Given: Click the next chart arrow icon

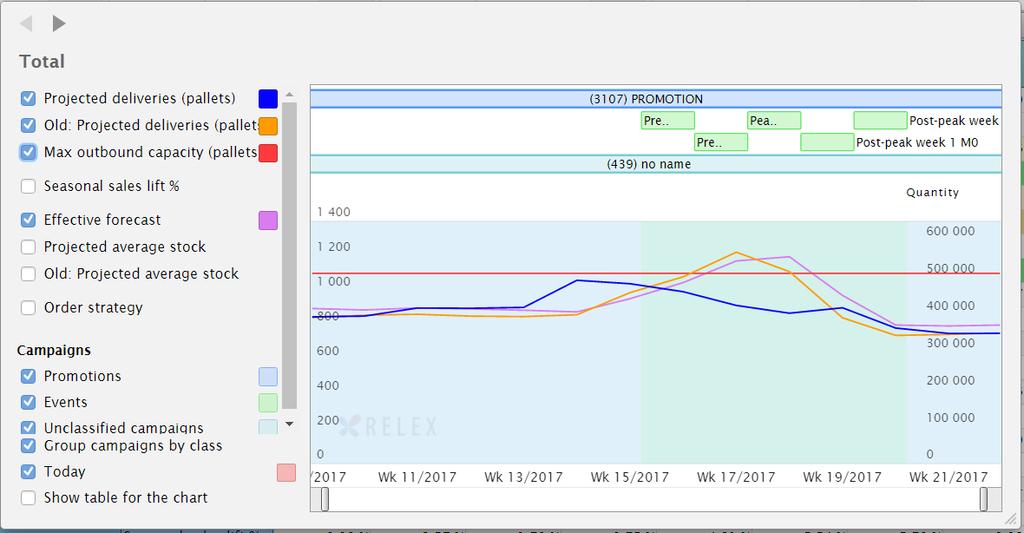Looking at the screenshot, I should (59, 24).
